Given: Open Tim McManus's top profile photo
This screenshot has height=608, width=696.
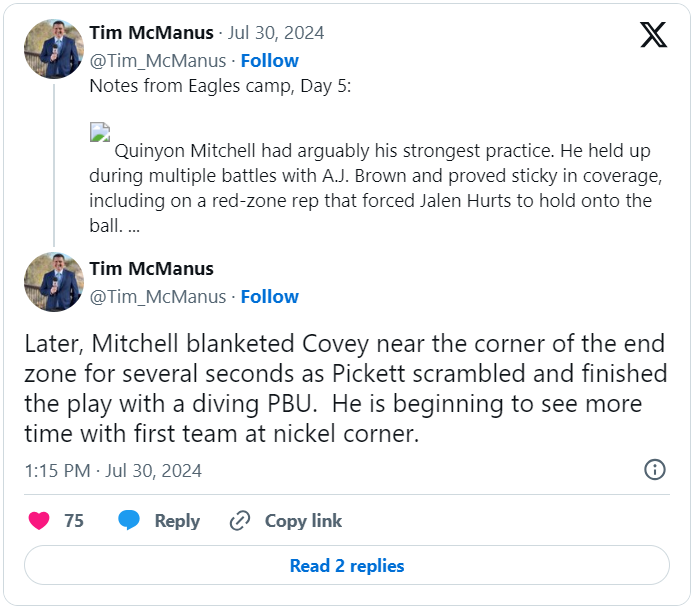Looking at the screenshot, I should (54, 48).
